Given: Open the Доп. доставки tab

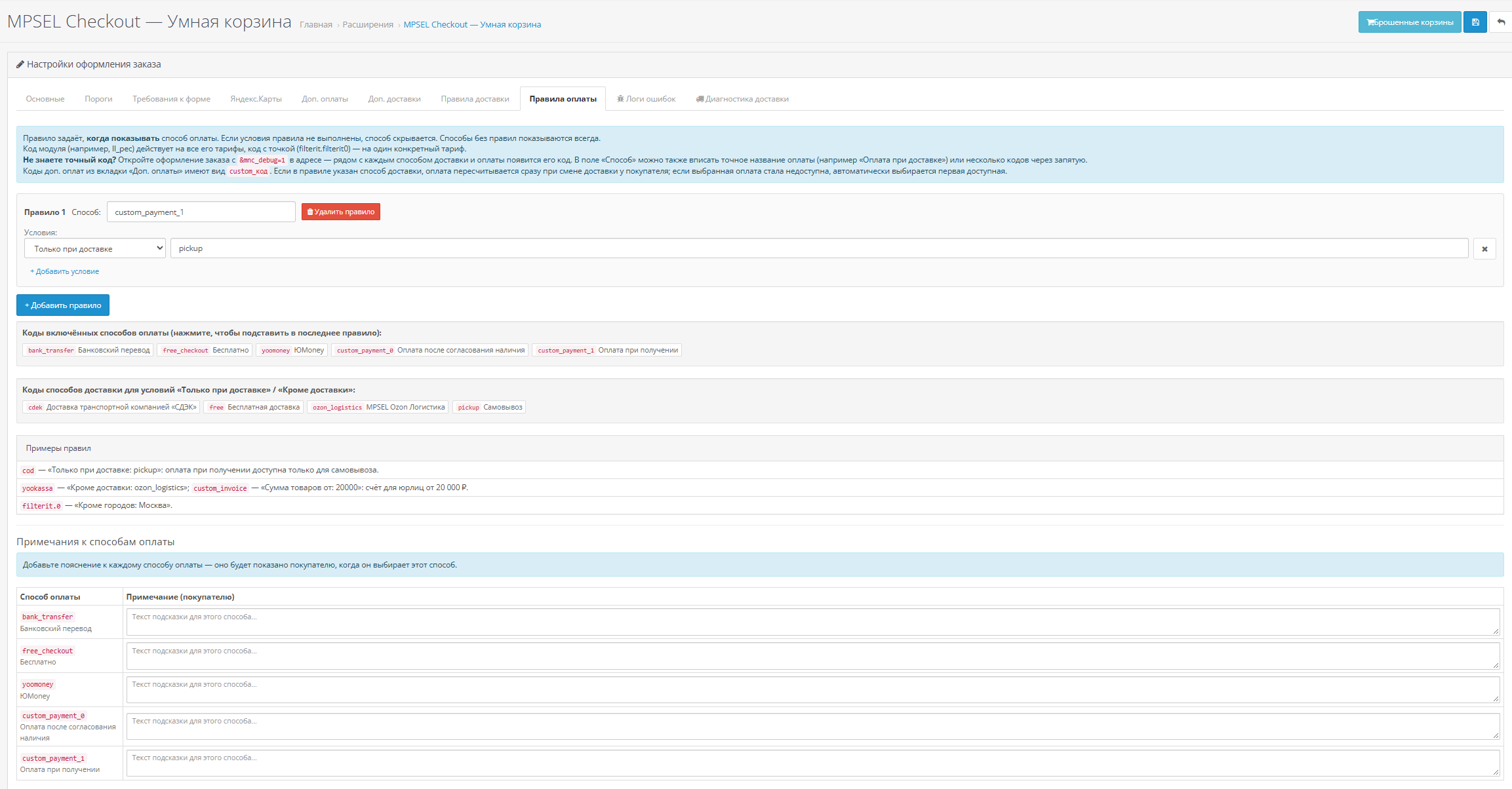Looking at the screenshot, I should click(x=394, y=99).
